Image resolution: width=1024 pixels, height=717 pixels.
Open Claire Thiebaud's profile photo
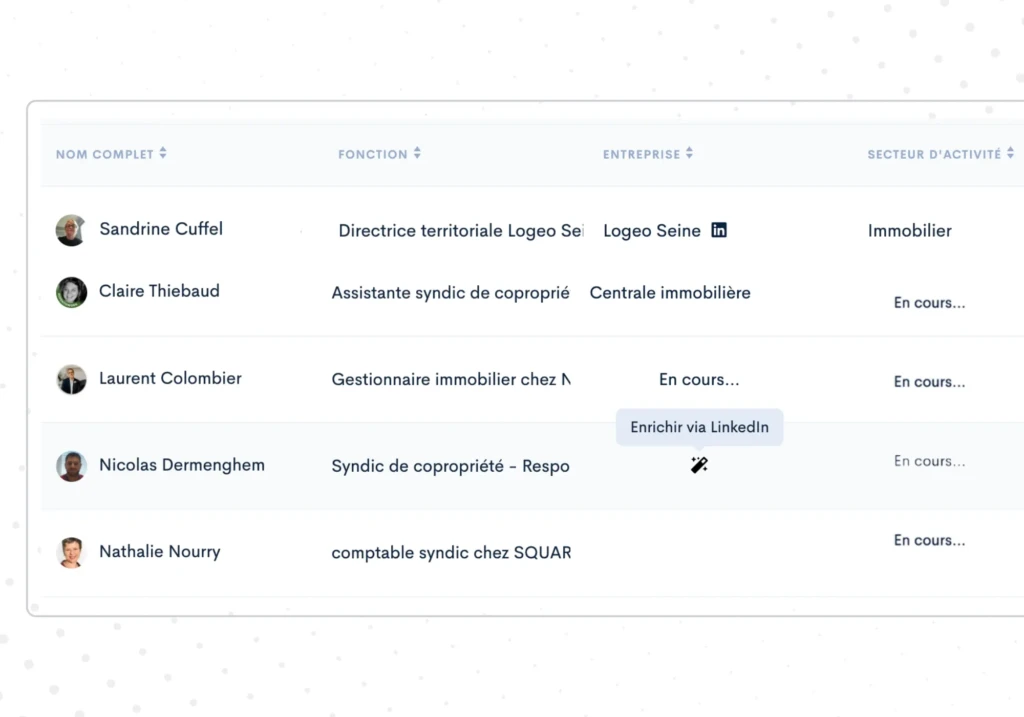coord(70,292)
